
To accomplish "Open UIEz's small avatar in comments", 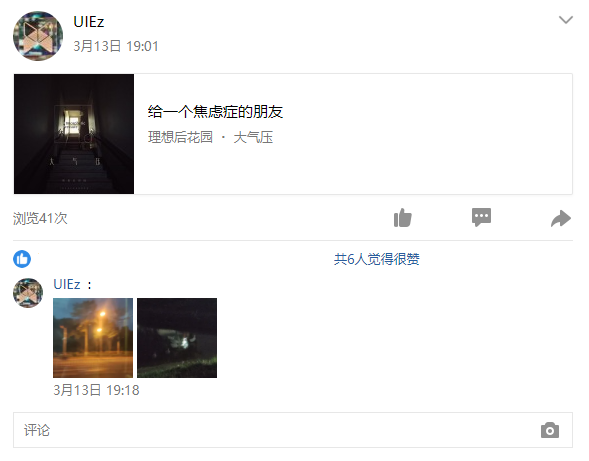I will (x=28, y=293).
